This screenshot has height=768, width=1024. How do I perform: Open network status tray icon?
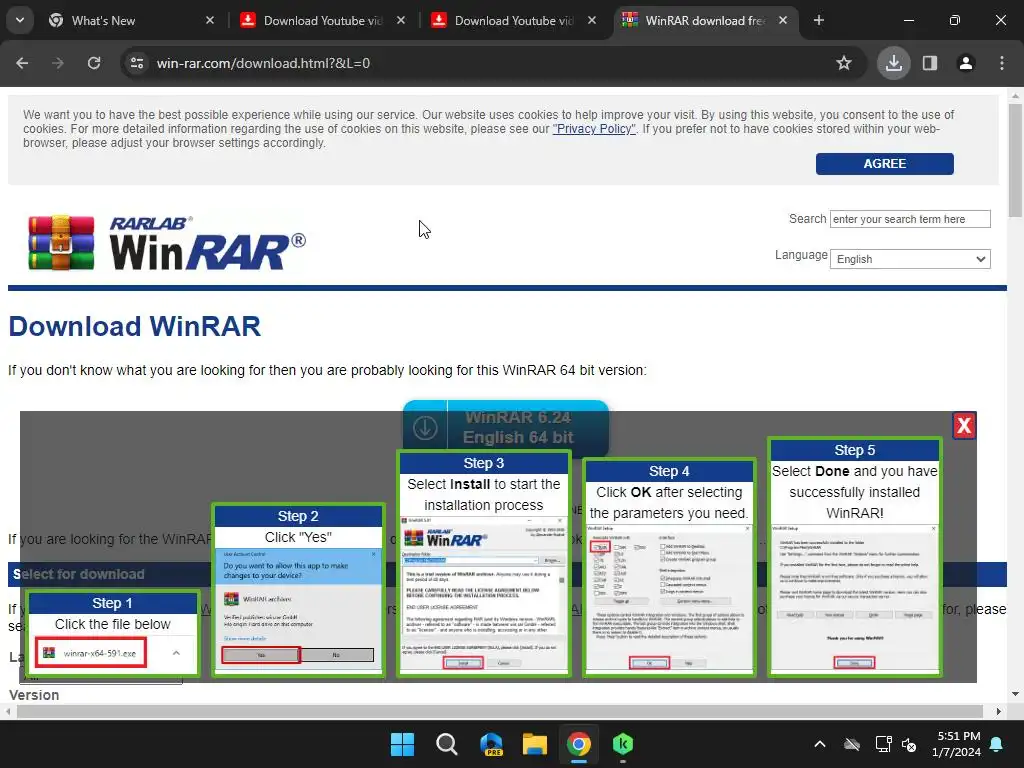[883, 744]
